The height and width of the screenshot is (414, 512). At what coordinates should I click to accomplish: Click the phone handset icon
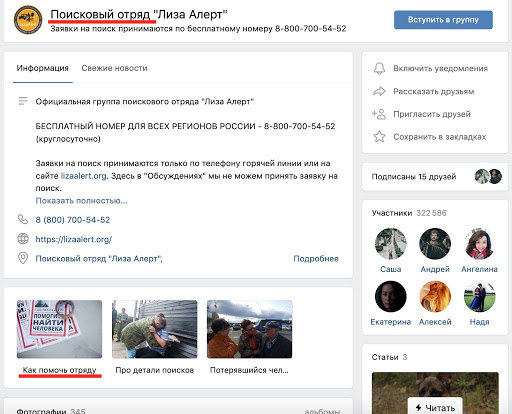click(x=23, y=219)
